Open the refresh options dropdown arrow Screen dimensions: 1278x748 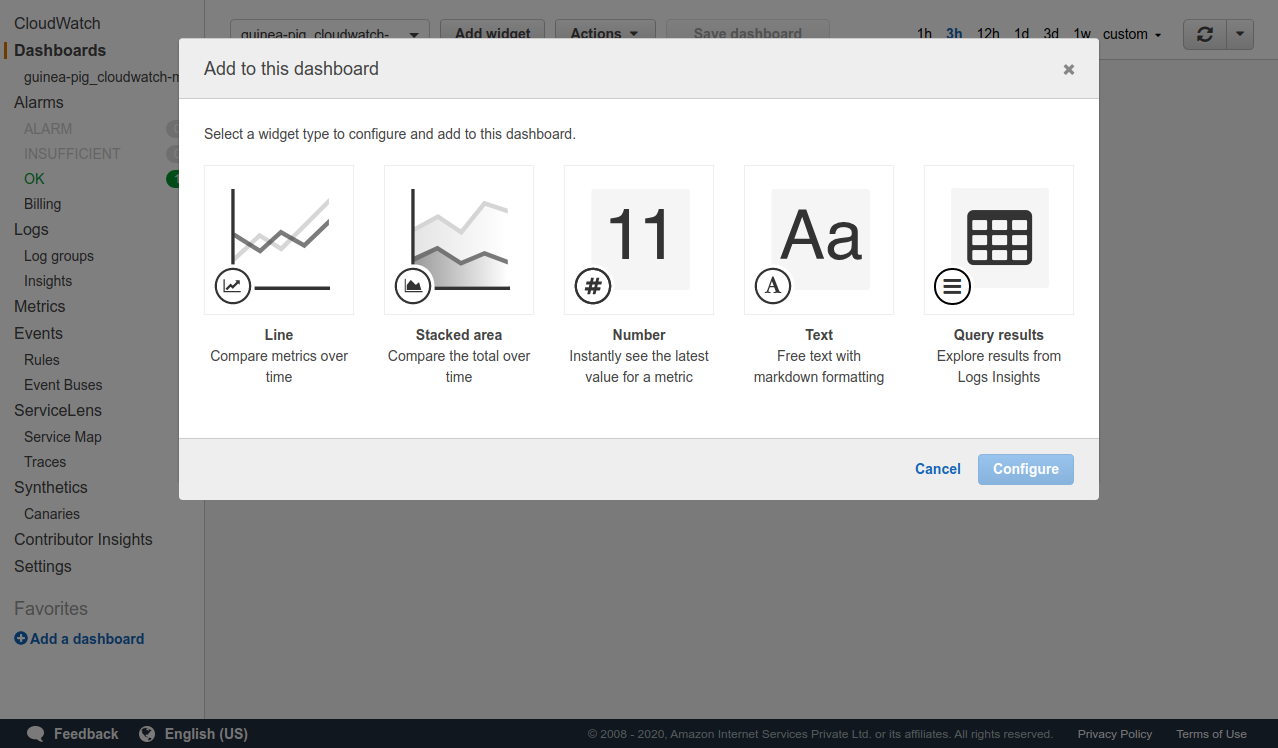point(1240,34)
